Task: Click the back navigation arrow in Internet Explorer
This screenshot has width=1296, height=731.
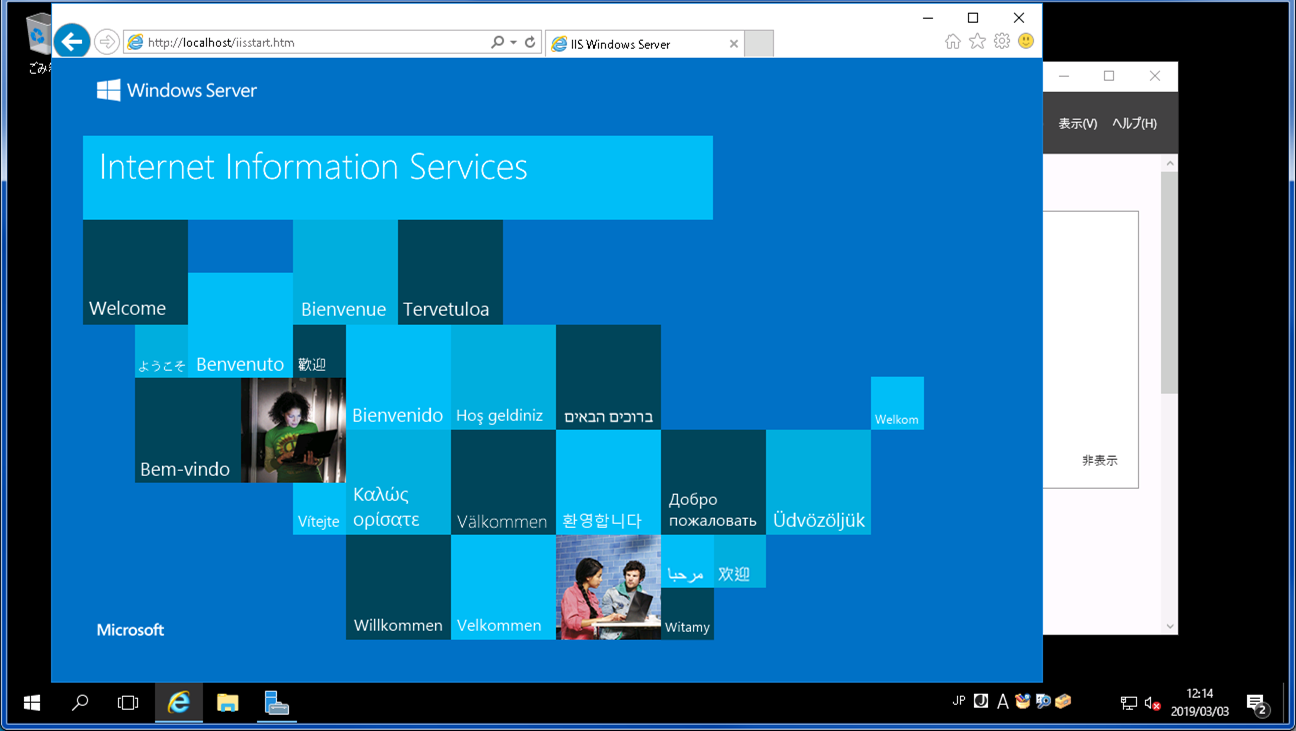Action: click(x=71, y=41)
